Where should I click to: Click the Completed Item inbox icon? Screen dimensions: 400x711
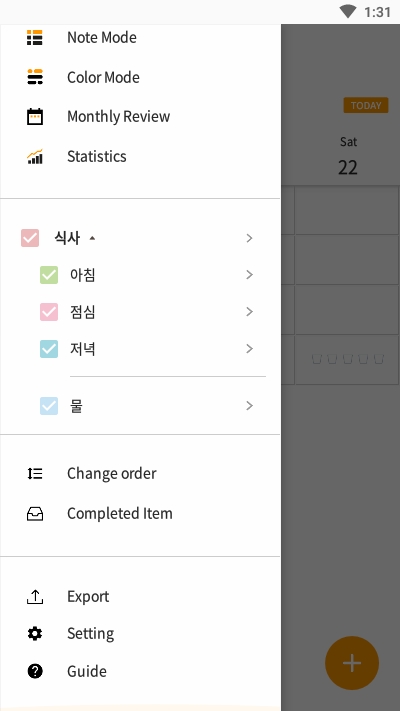click(x=34, y=513)
